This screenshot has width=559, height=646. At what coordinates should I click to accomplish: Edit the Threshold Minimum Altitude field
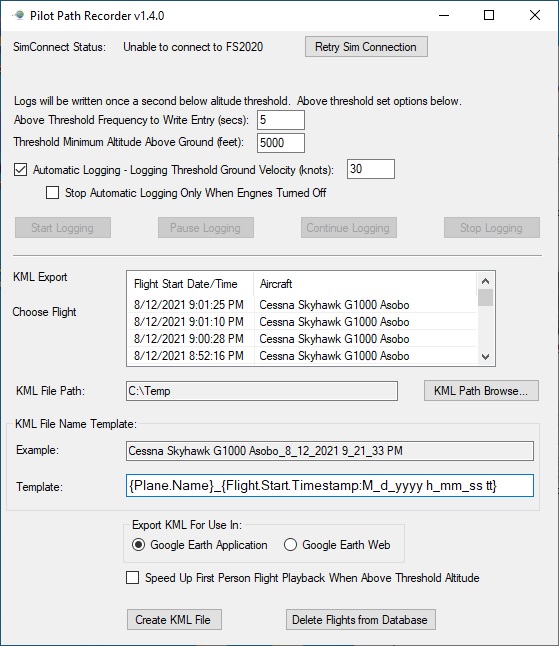point(281,143)
